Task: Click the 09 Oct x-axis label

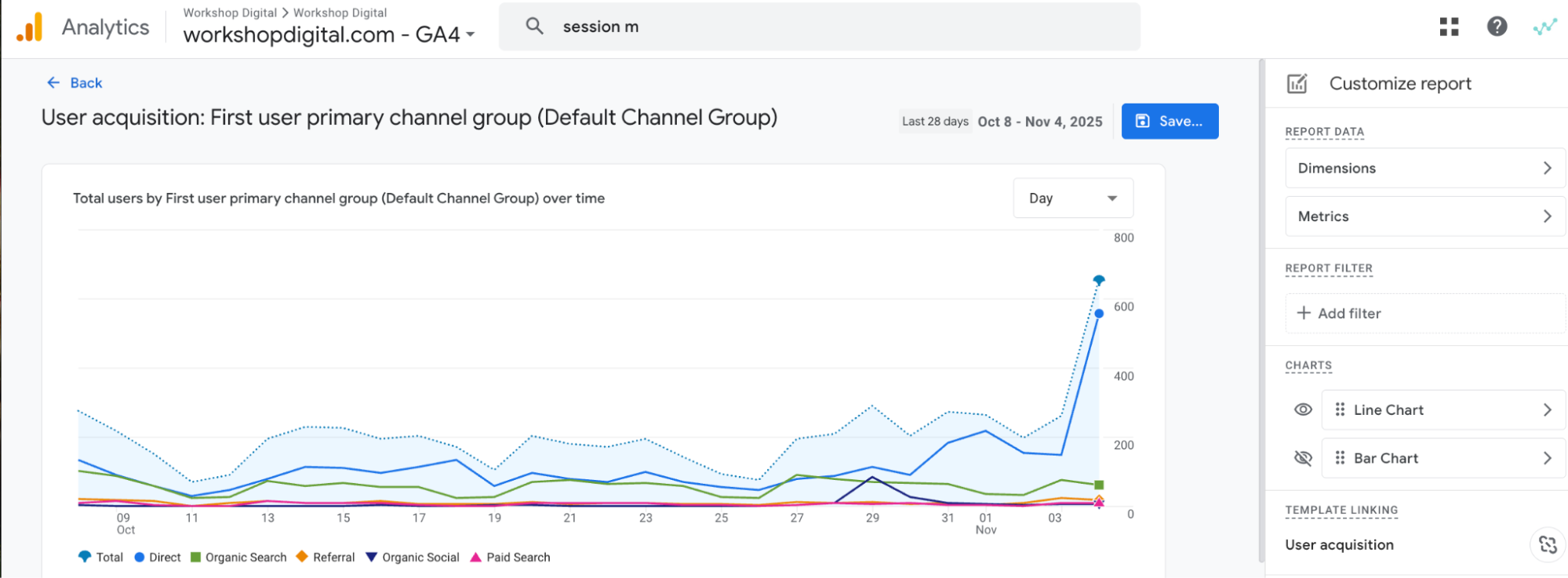Action: point(125,524)
